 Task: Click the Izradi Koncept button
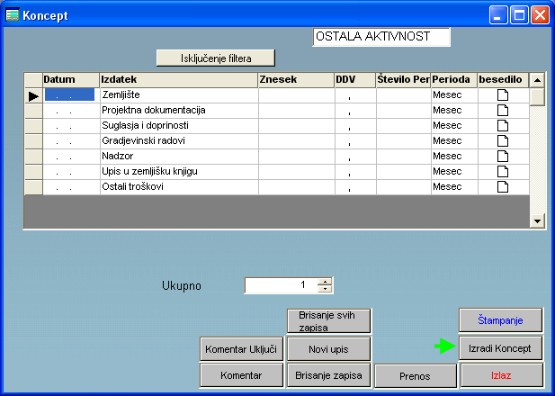(x=500, y=348)
